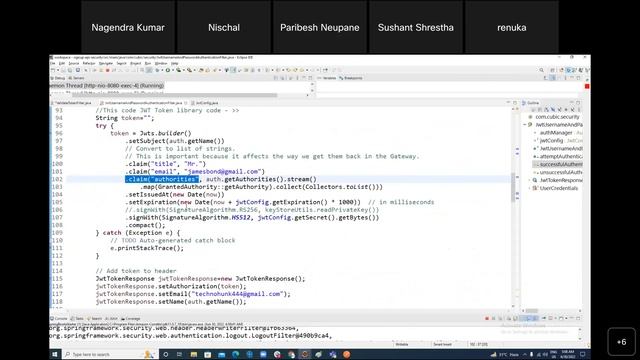640x360 pixels.
Task: Click the LogoutFilter@490b9ca4 console line
Action: coord(191,336)
